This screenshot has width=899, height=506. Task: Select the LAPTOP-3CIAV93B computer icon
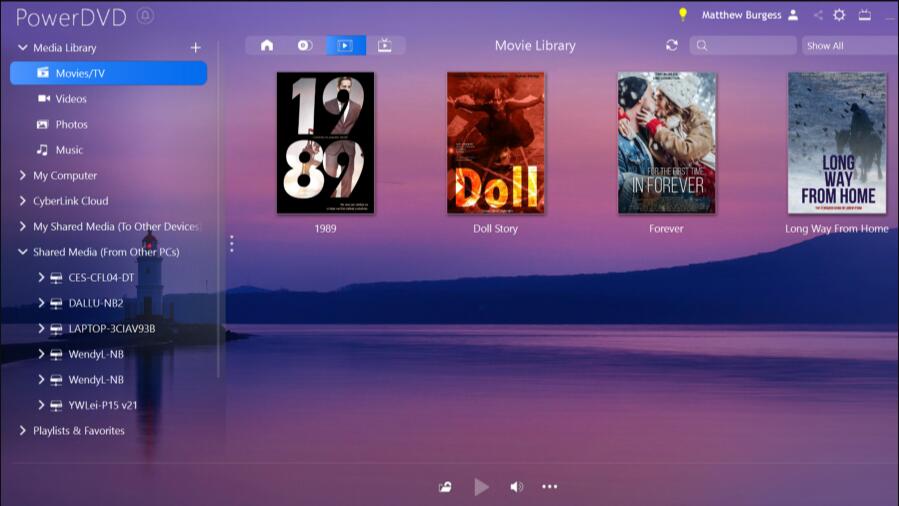[x=56, y=329]
